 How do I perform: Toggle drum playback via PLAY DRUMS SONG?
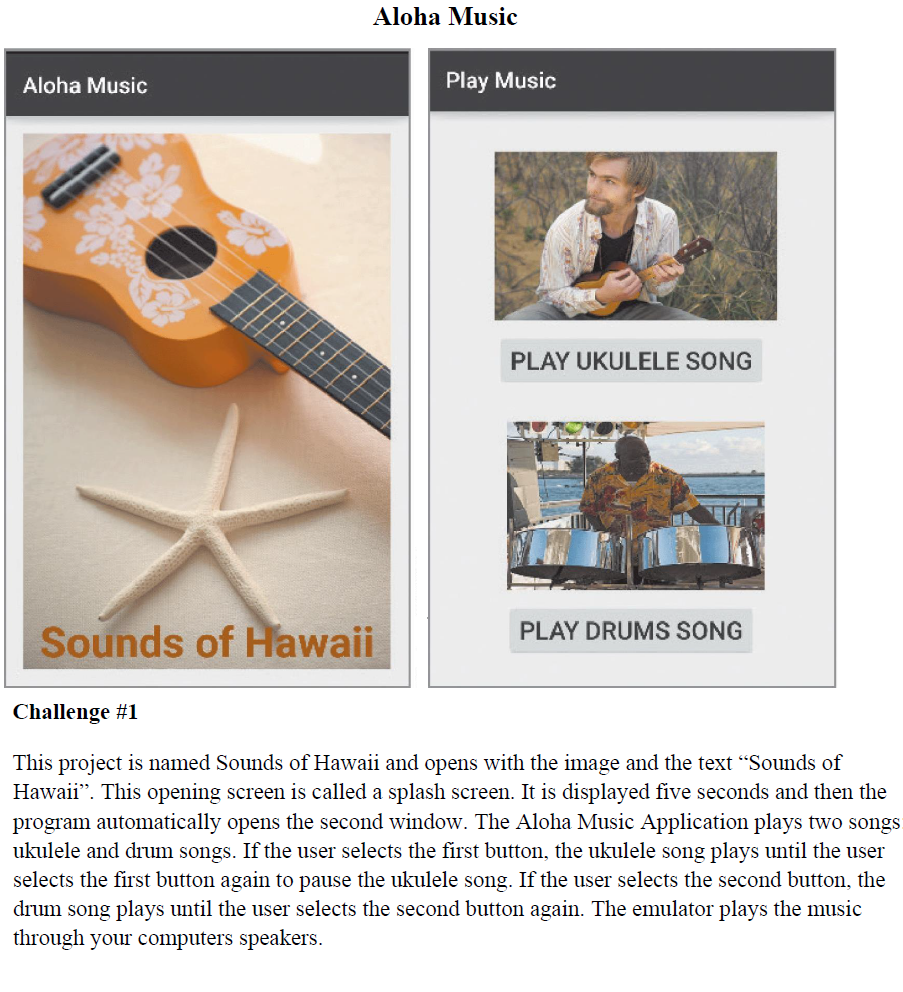630,630
